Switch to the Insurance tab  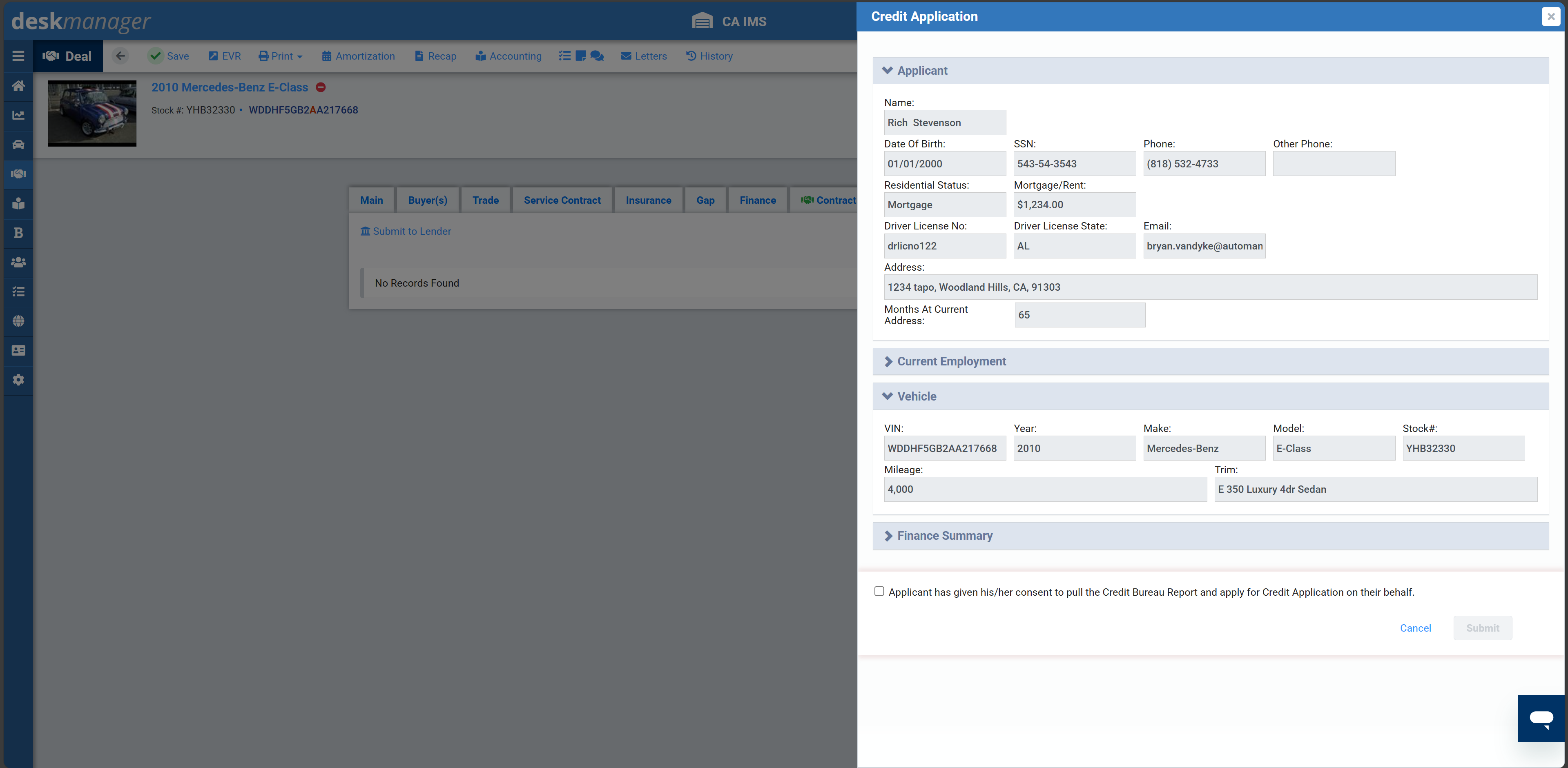click(648, 200)
